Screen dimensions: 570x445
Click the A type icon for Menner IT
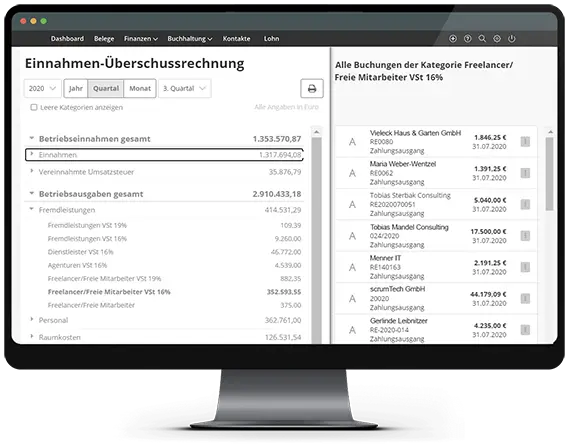352,267
